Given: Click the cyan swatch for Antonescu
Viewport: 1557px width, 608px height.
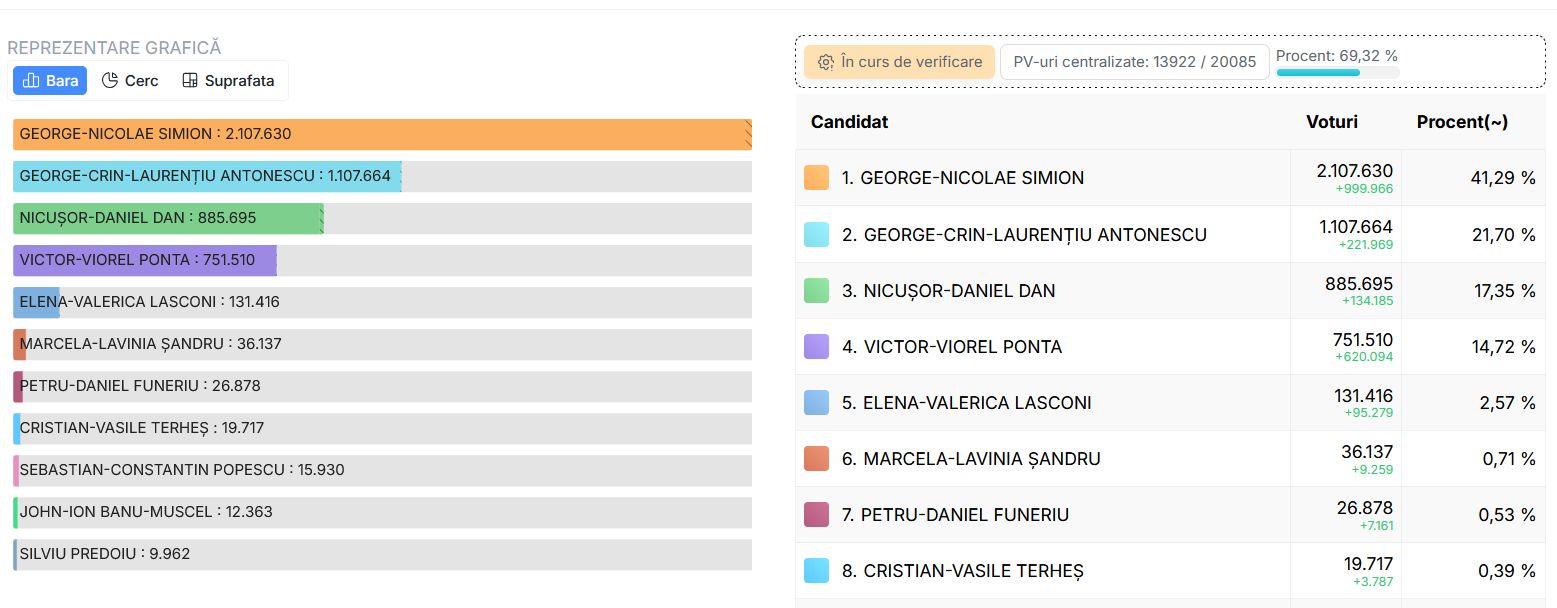Looking at the screenshot, I should point(817,234).
